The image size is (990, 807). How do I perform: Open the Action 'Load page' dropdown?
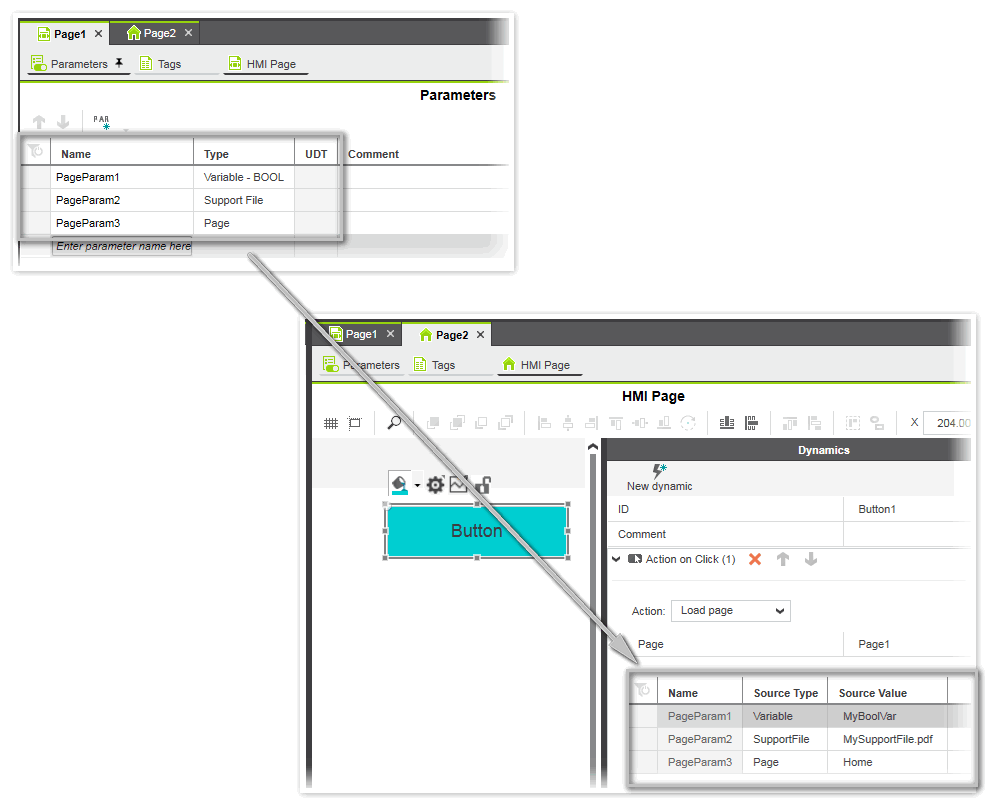tap(731, 610)
